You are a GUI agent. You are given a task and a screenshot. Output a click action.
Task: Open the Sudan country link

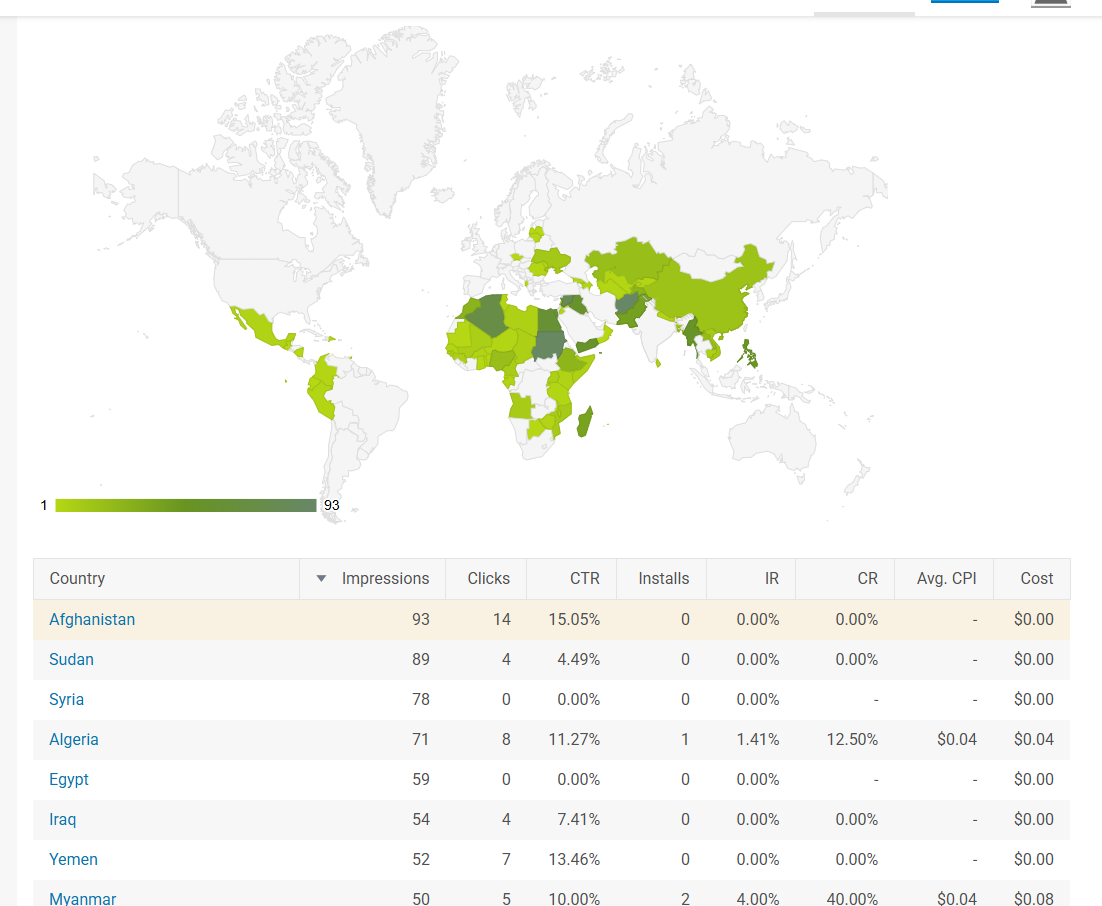tap(71, 659)
